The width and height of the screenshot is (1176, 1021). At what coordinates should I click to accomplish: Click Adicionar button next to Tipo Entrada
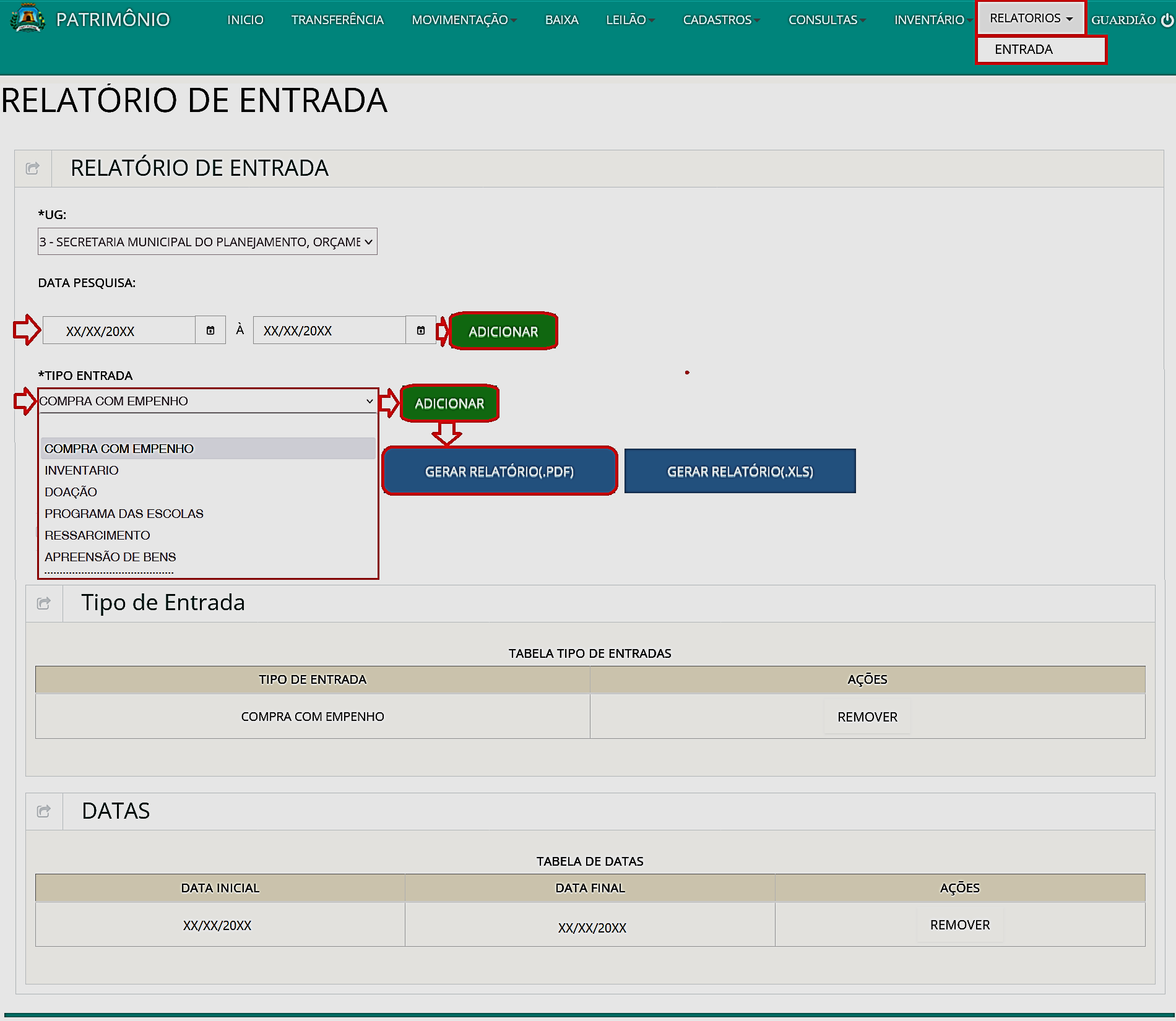pos(449,403)
